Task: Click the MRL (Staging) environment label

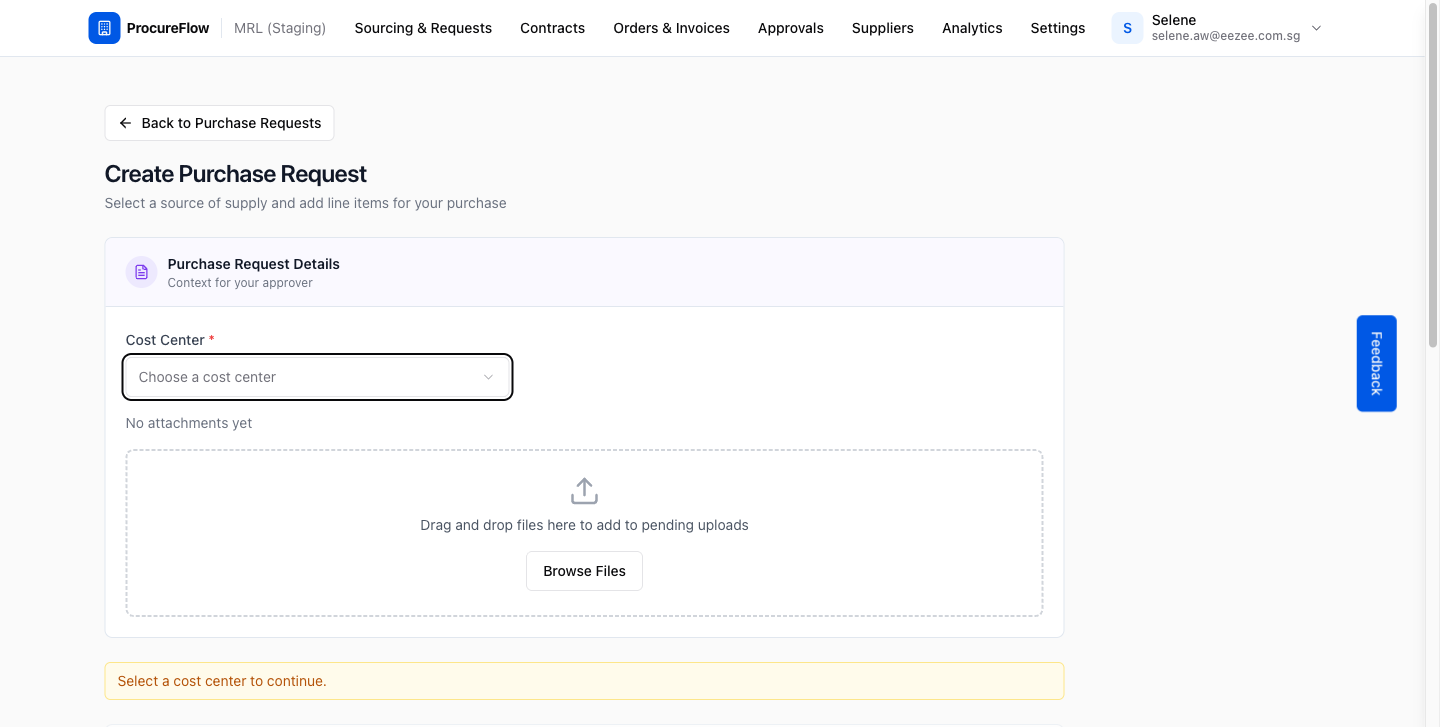Action: coord(280,28)
